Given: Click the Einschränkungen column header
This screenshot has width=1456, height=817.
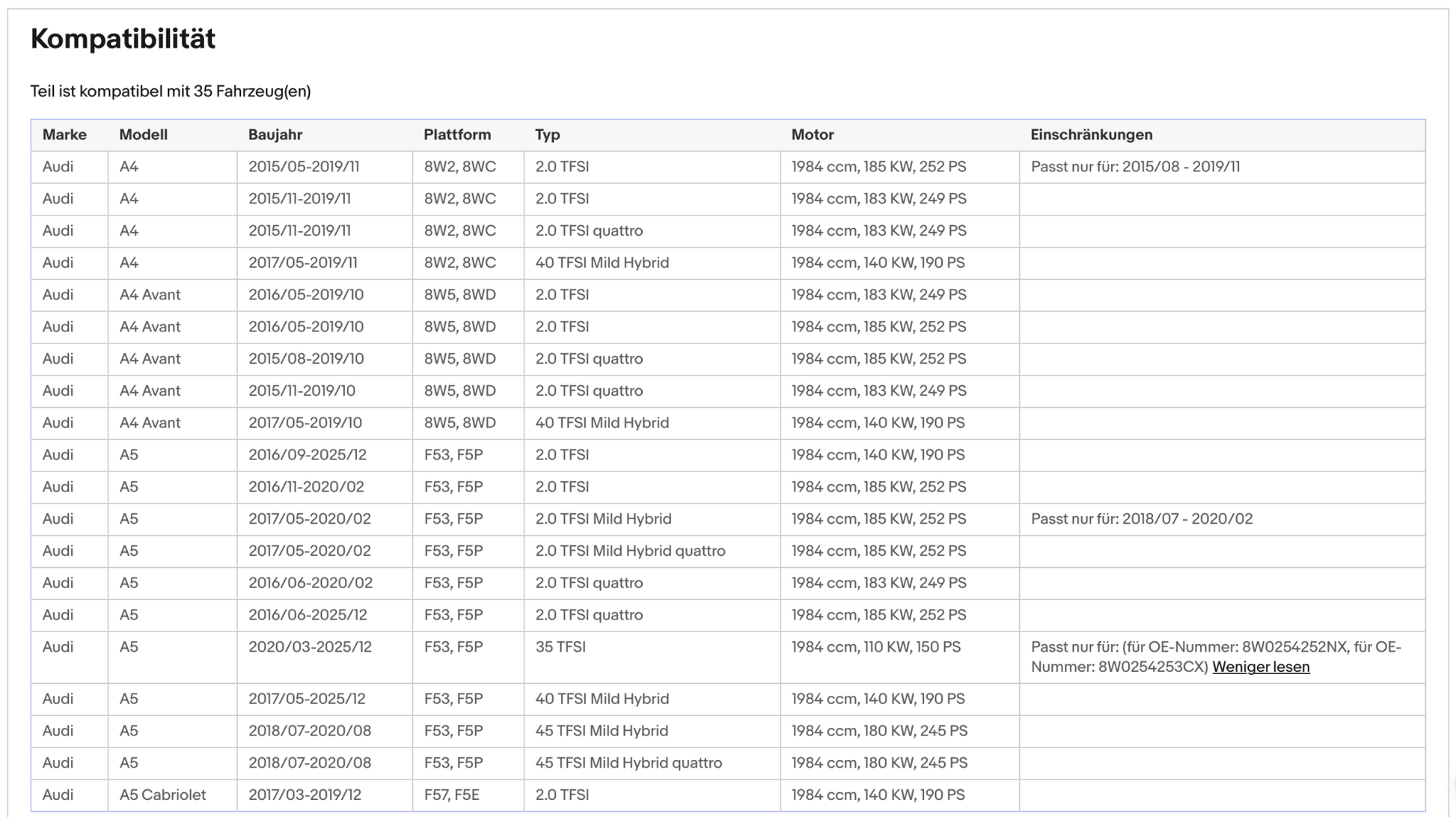Looking at the screenshot, I should (1091, 135).
